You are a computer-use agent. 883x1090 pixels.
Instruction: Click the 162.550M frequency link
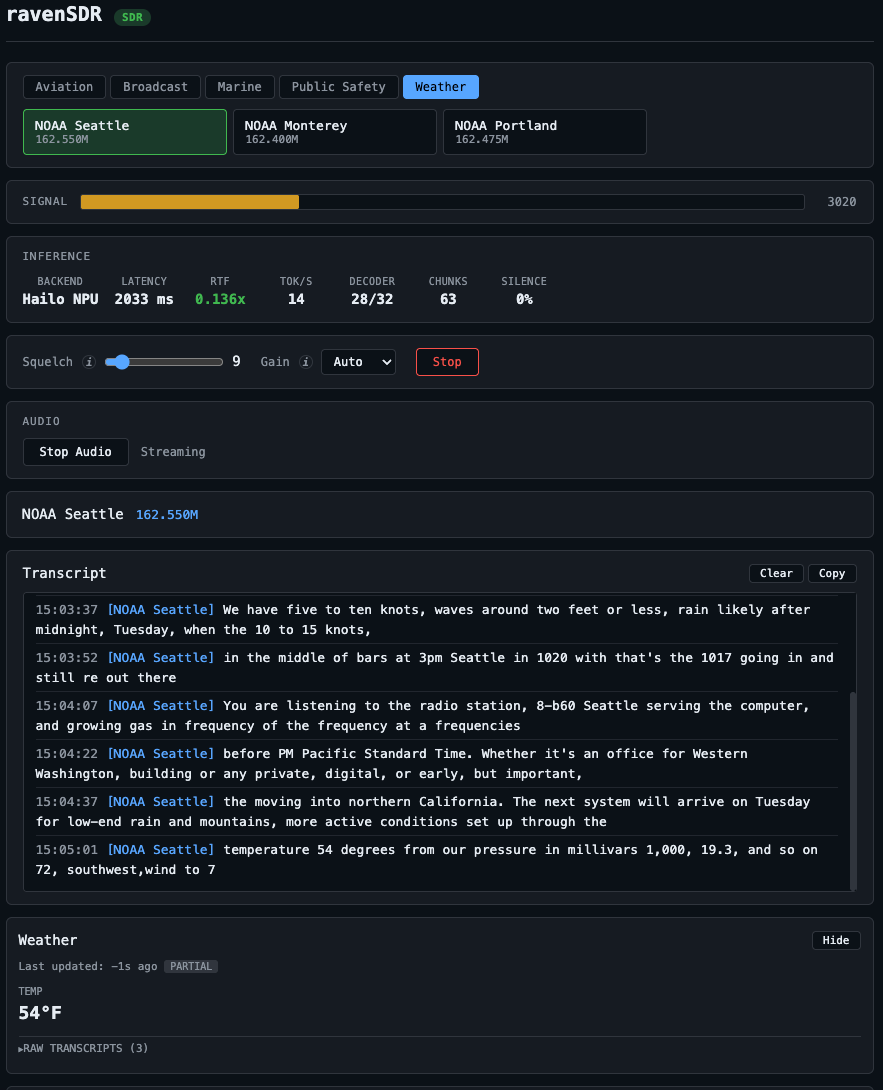coord(166,514)
